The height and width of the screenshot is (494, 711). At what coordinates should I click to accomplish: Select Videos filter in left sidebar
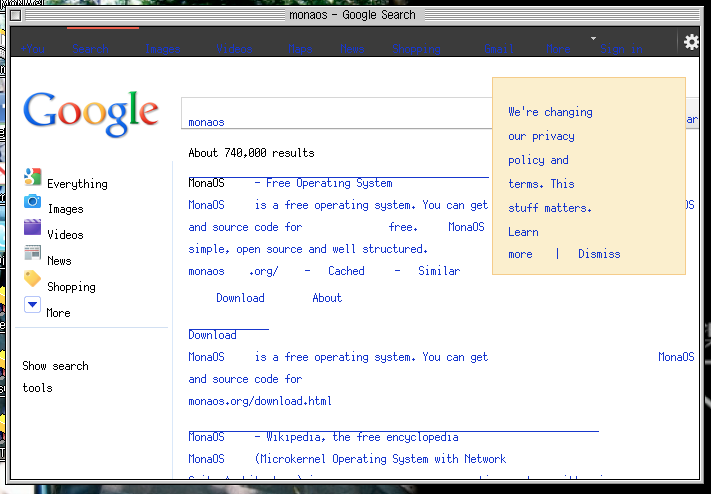(65, 235)
